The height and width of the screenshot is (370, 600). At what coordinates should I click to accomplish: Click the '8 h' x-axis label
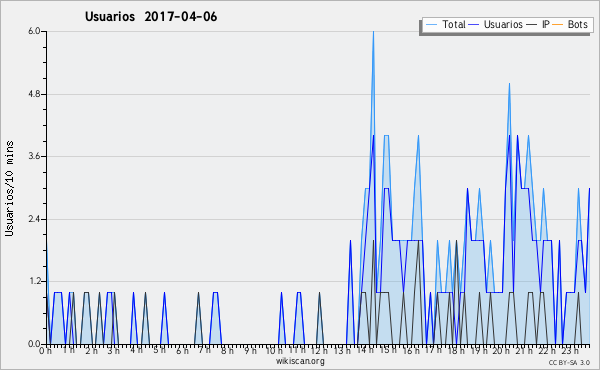click(227, 351)
